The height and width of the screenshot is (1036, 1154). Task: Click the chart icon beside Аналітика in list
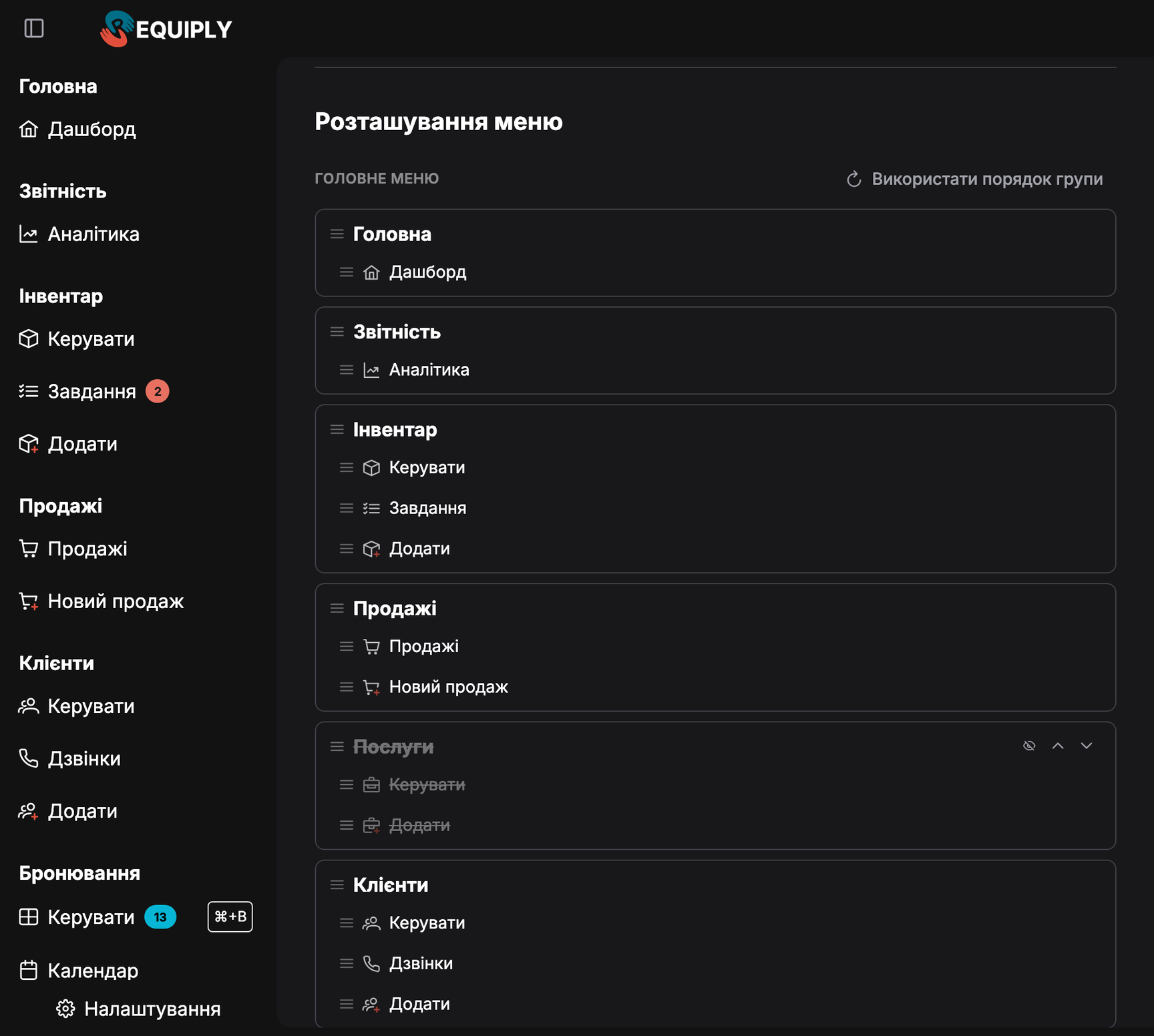click(371, 370)
